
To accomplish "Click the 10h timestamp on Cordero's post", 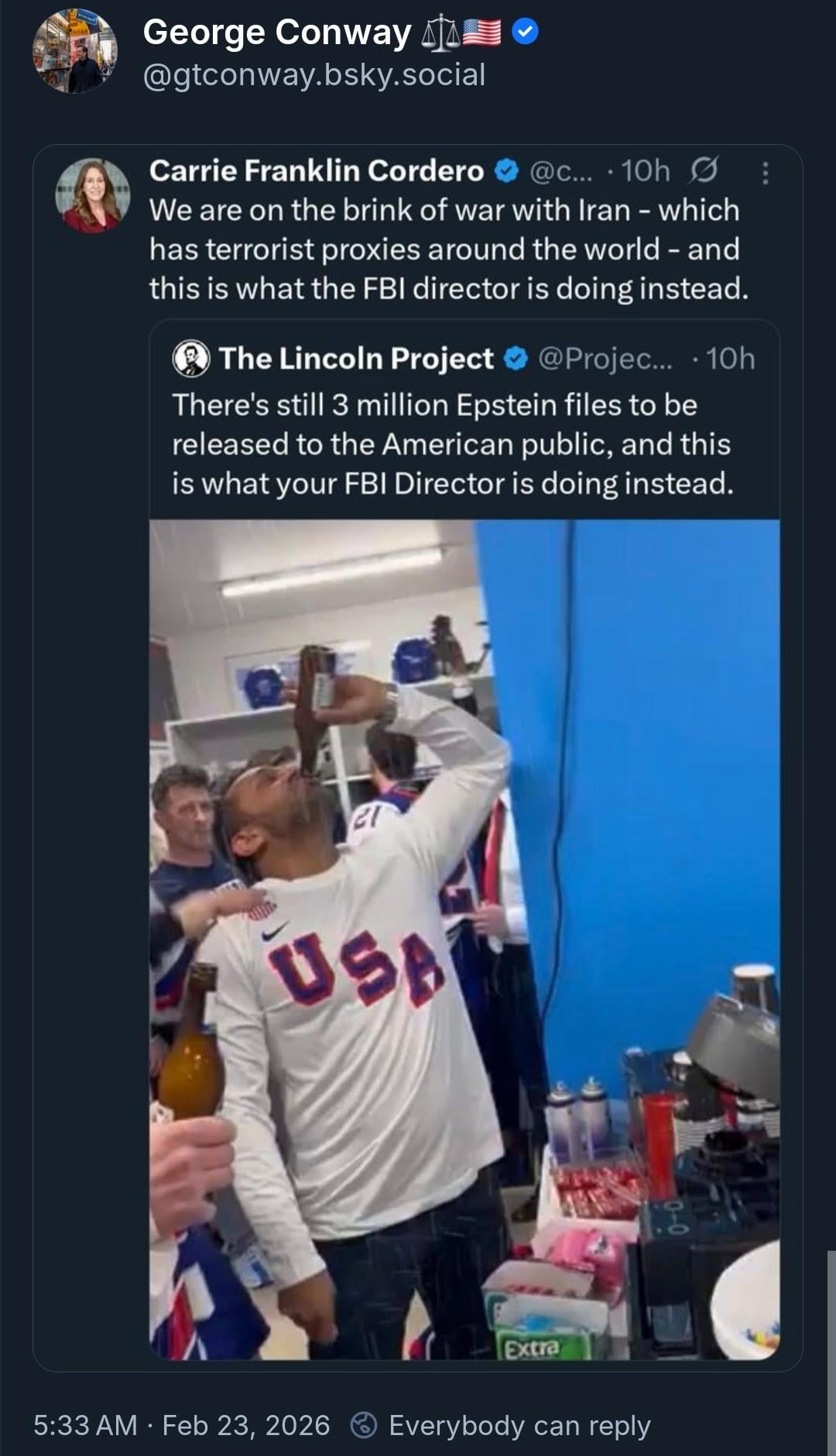I will [x=646, y=171].
